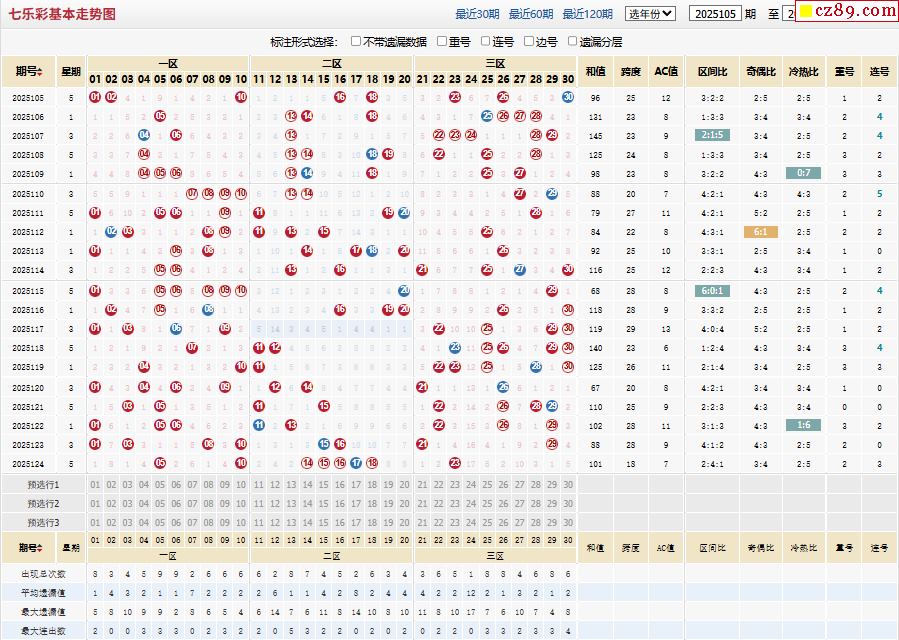Open the 最近120期 link
Viewport: 899px width, 640px height.
click(x=587, y=14)
